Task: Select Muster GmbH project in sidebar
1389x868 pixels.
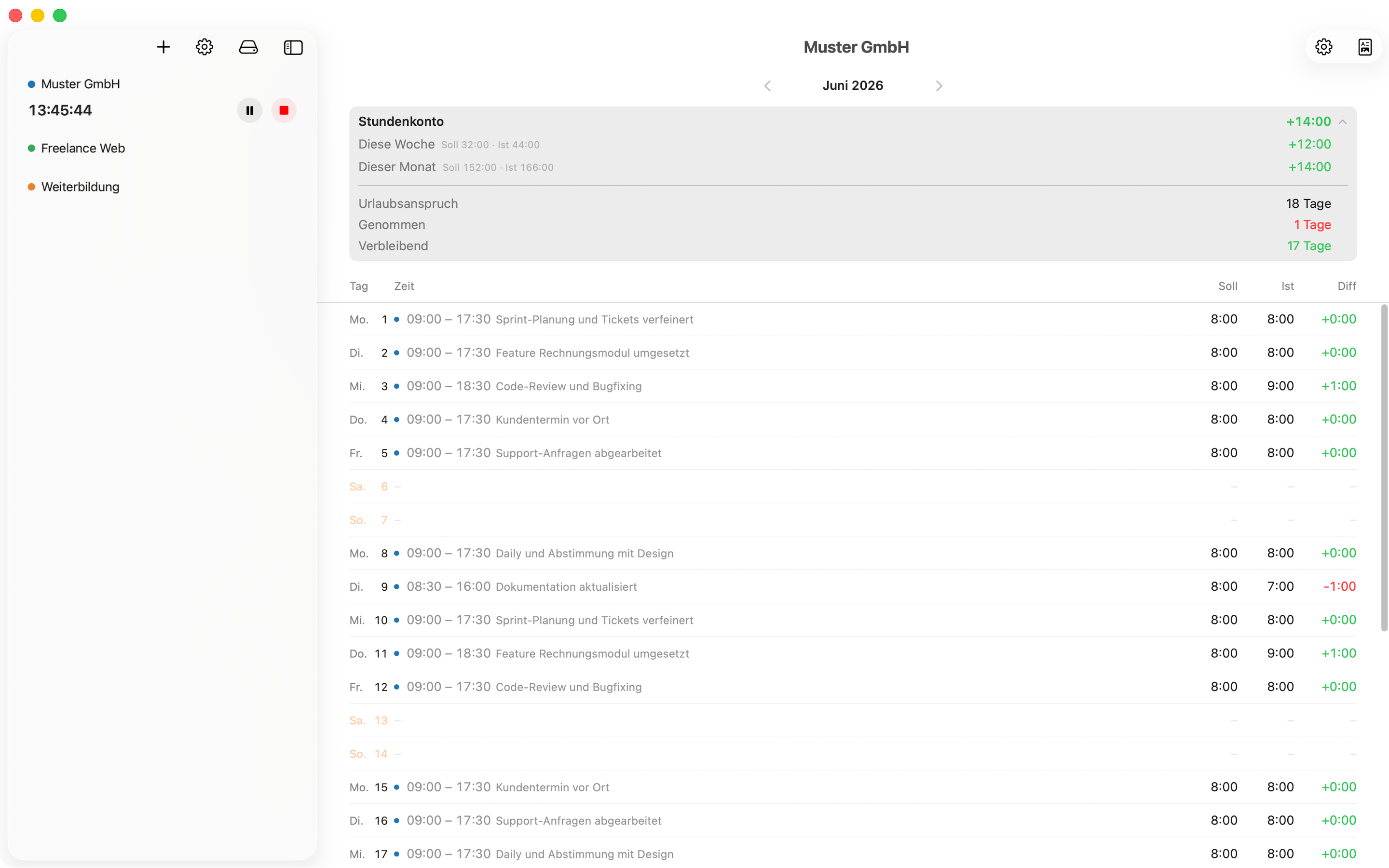Action: pos(81,84)
